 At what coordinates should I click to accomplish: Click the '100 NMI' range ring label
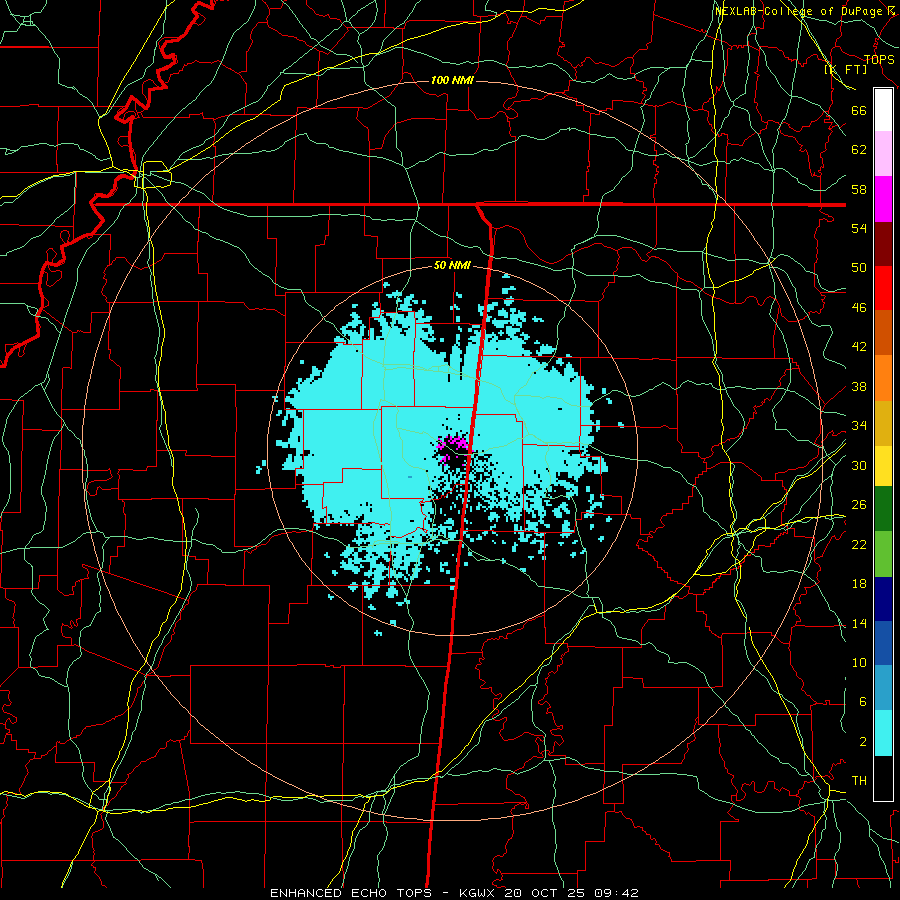tap(452, 80)
